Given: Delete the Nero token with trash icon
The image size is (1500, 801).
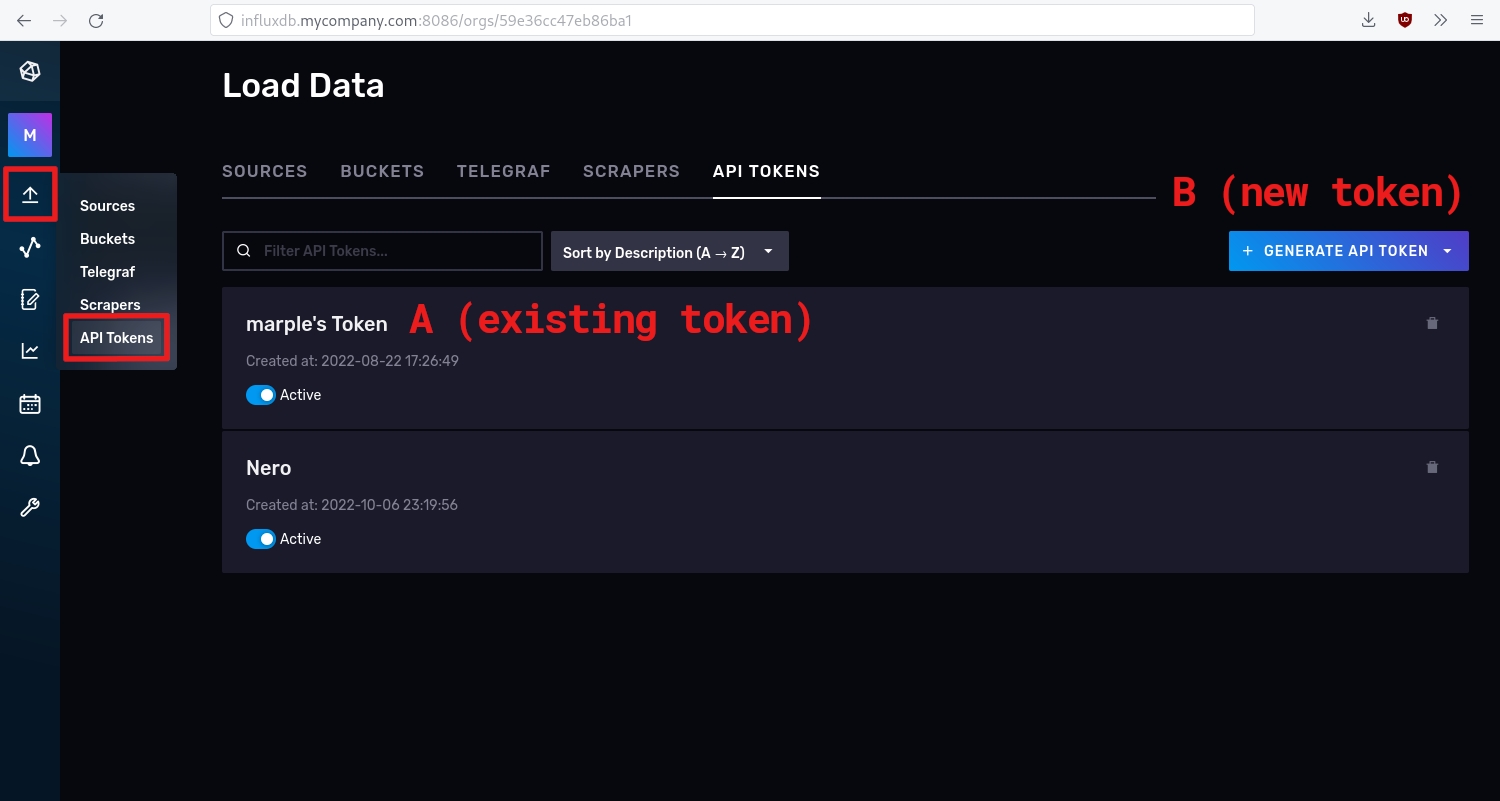Looking at the screenshot, I should pyautogui.click(x=1432, y=467).
